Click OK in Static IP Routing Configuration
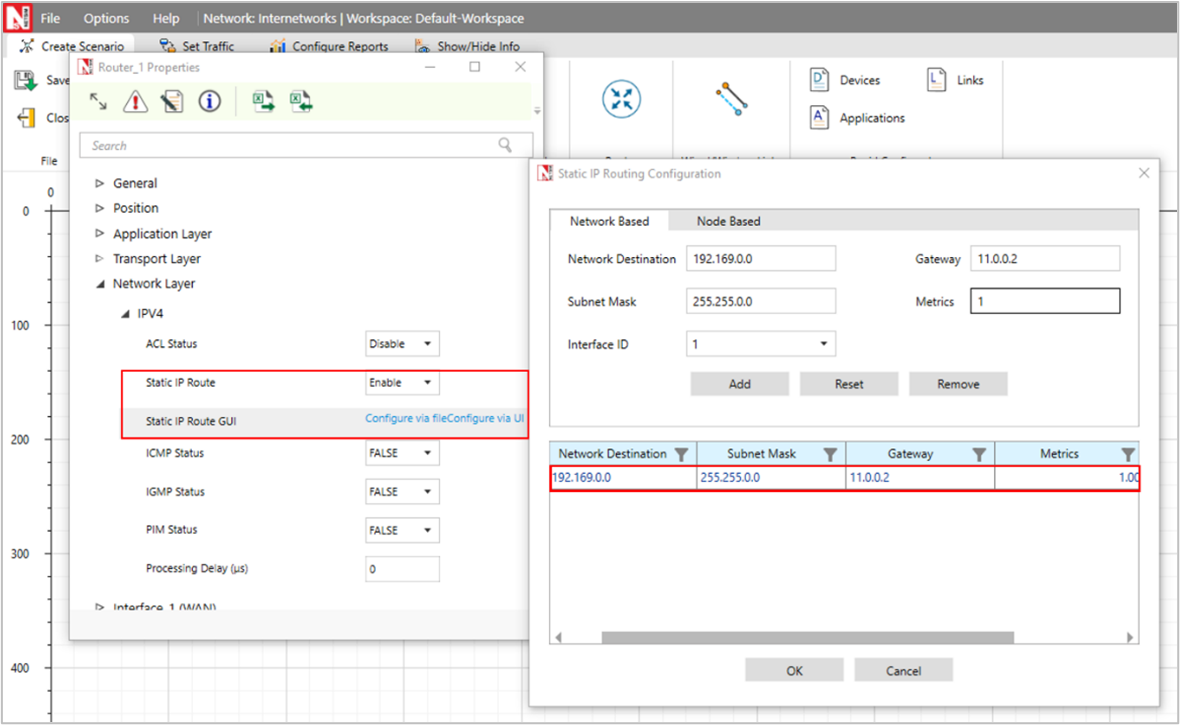 [x=794, y=670]
